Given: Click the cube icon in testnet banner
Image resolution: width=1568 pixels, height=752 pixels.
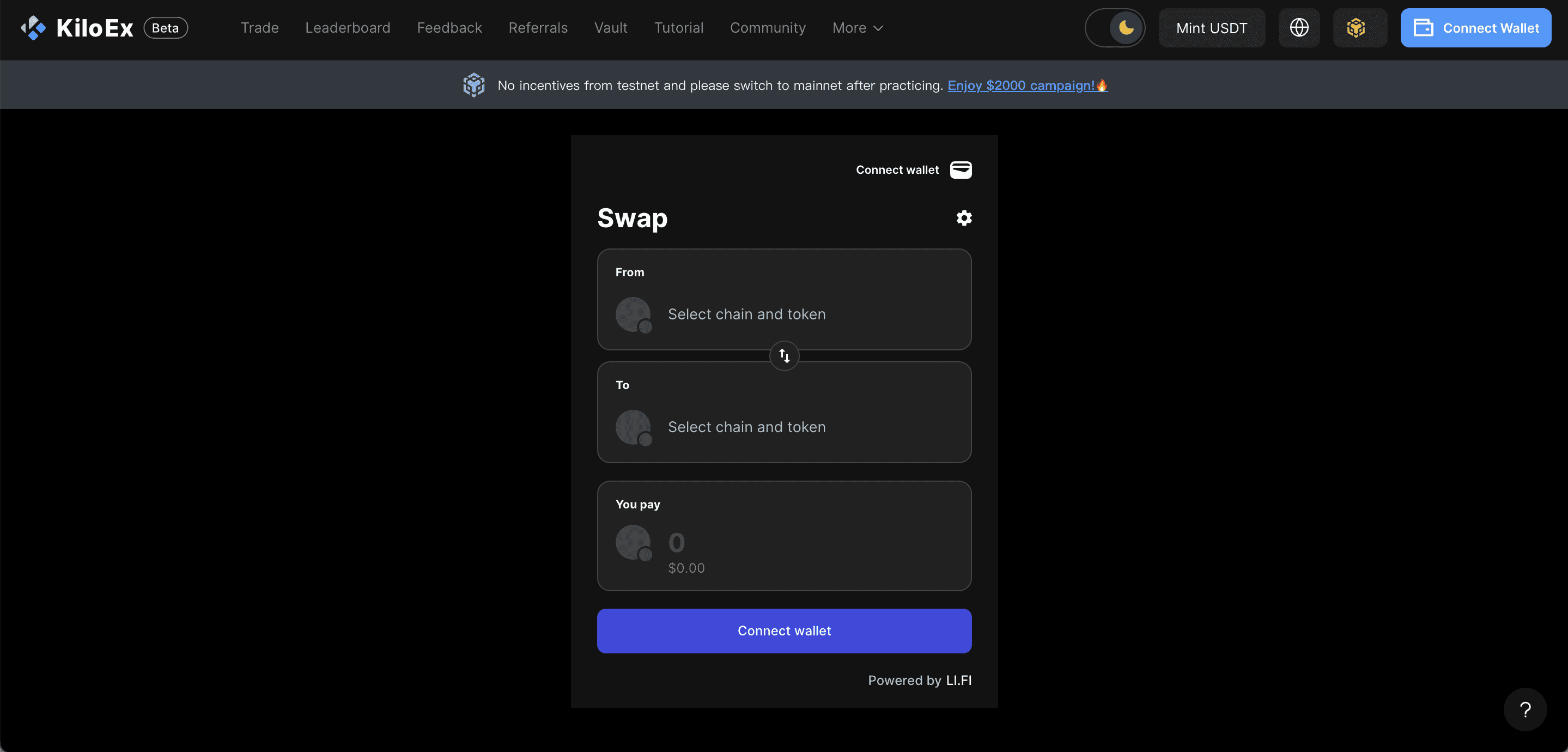Looking at the screenshot, I should pos(473,85).
